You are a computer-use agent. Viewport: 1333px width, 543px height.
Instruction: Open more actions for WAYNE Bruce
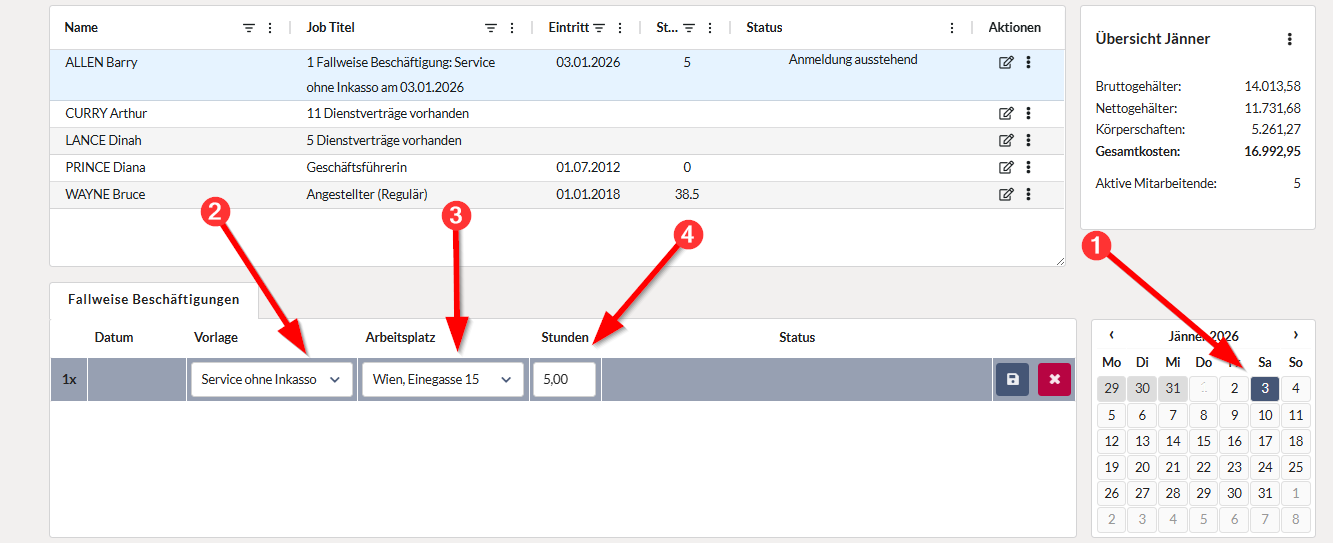1028,194
